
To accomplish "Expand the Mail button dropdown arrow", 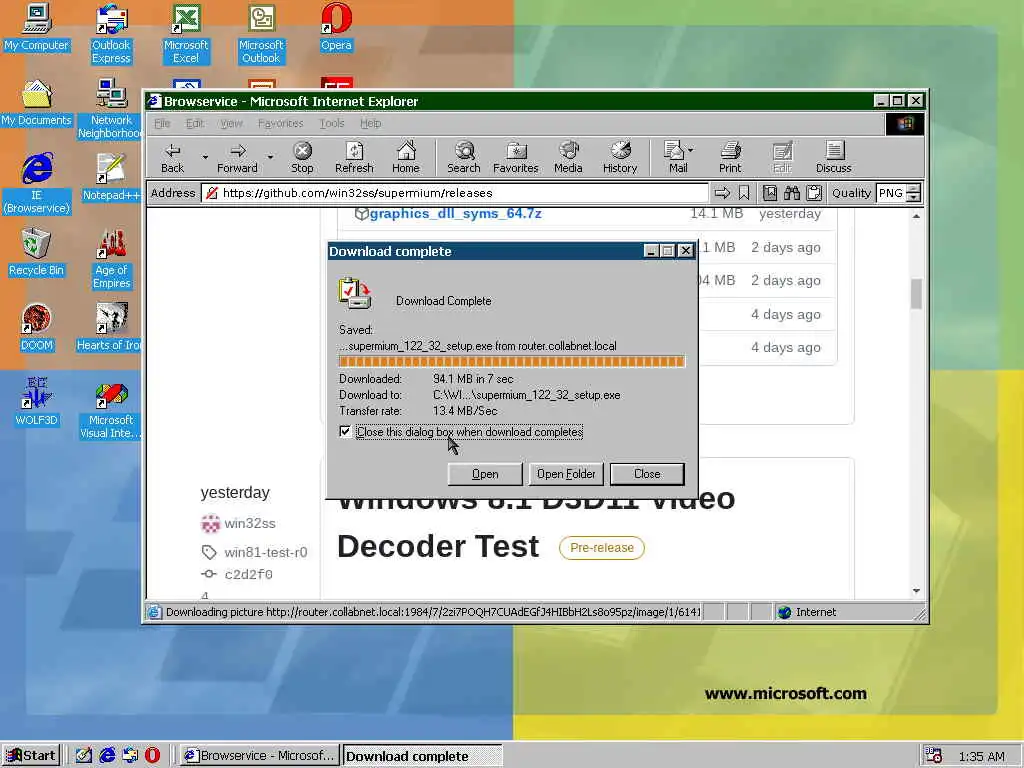I will 691,150.
